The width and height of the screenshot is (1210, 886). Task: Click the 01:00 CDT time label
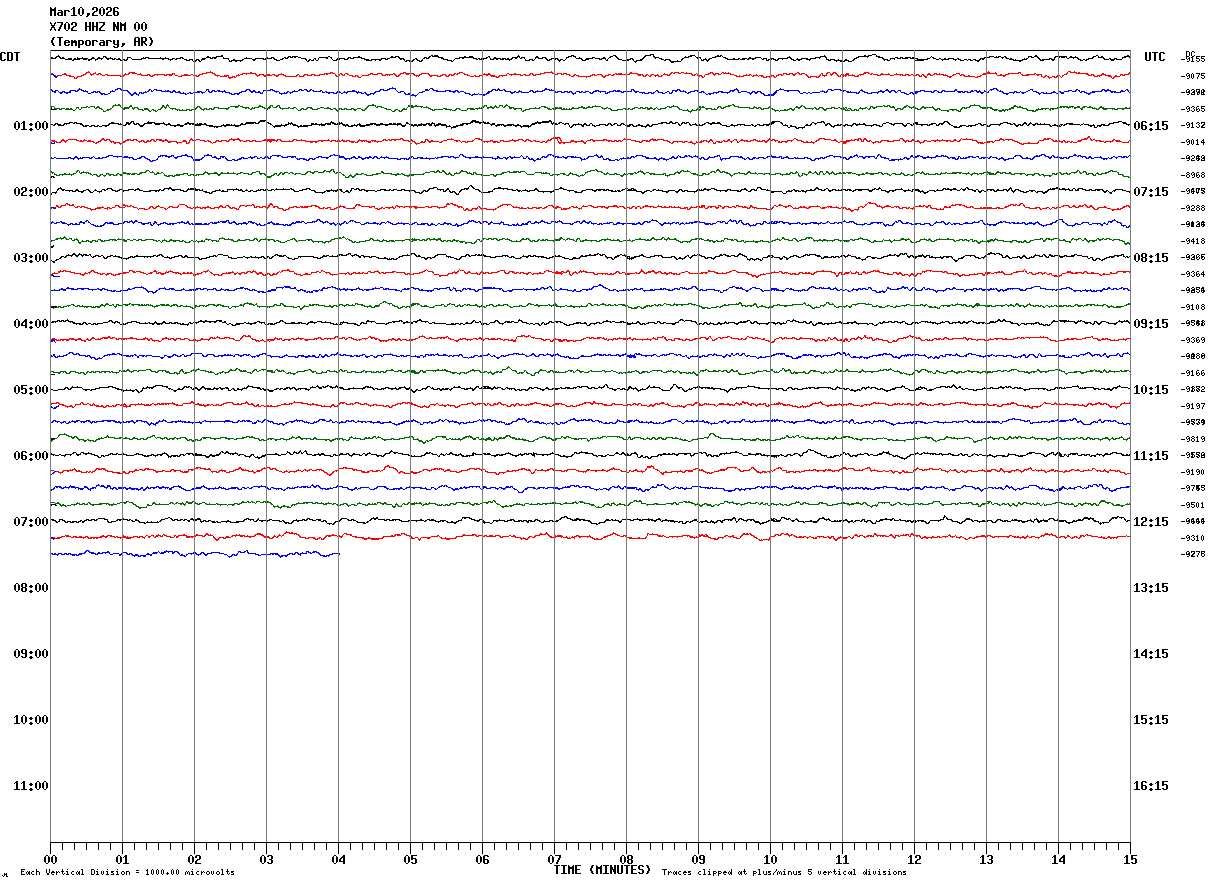[x=31, y=126]
